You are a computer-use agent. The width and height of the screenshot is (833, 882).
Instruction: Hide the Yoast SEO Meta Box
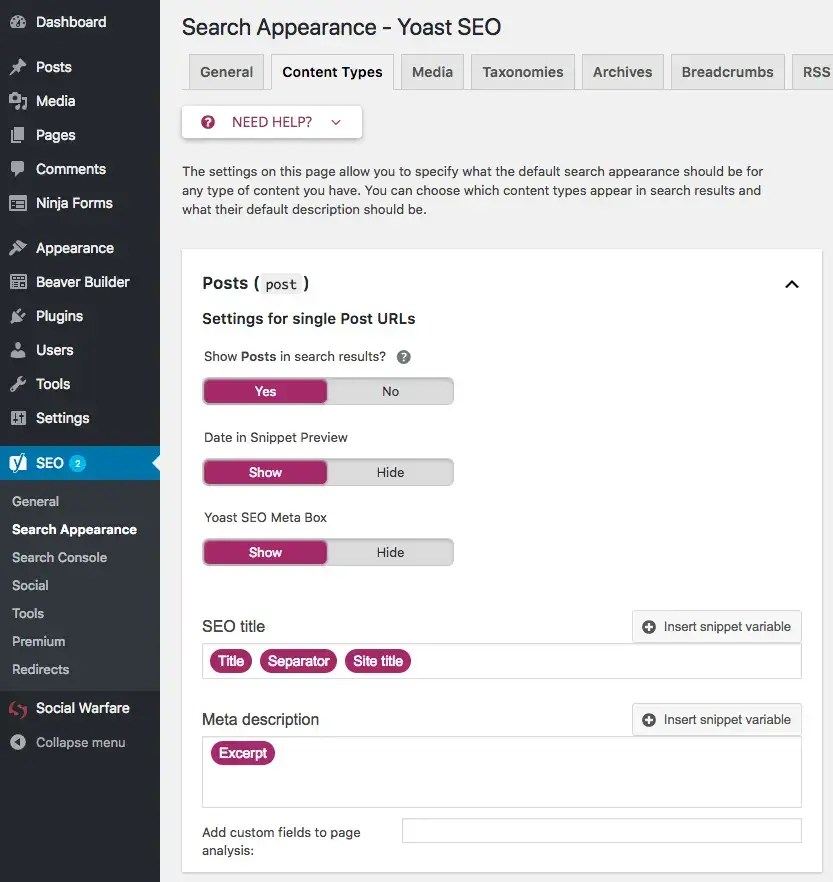tap(390, 552)
